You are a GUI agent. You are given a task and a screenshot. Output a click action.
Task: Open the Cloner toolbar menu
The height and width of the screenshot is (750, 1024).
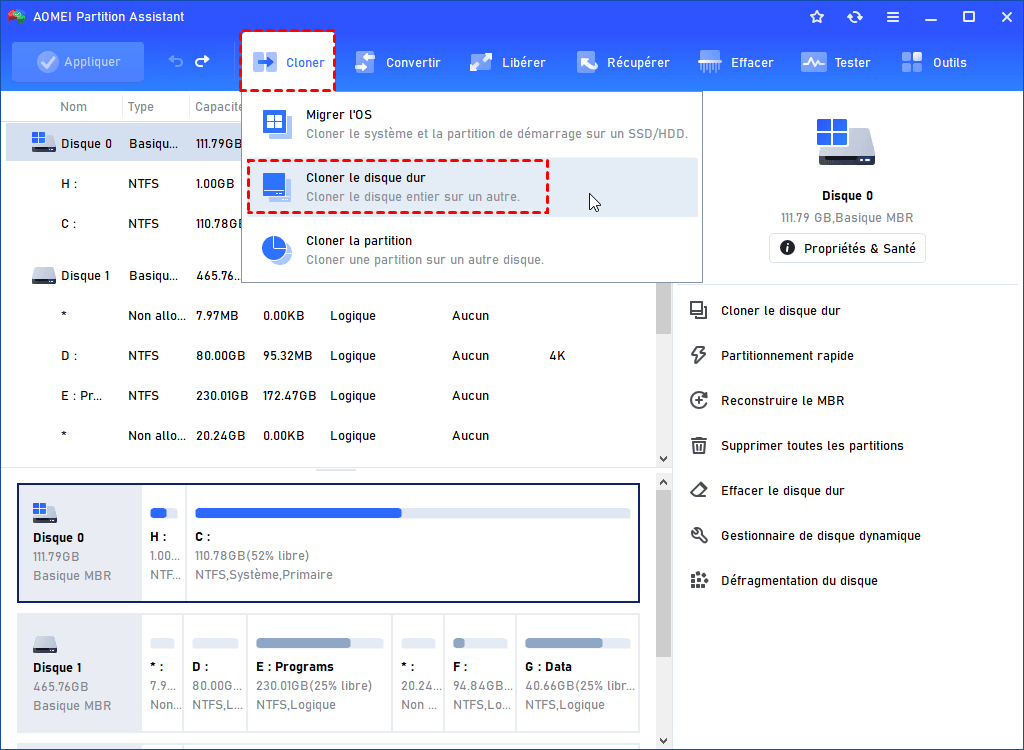click(x=288, y=62)
